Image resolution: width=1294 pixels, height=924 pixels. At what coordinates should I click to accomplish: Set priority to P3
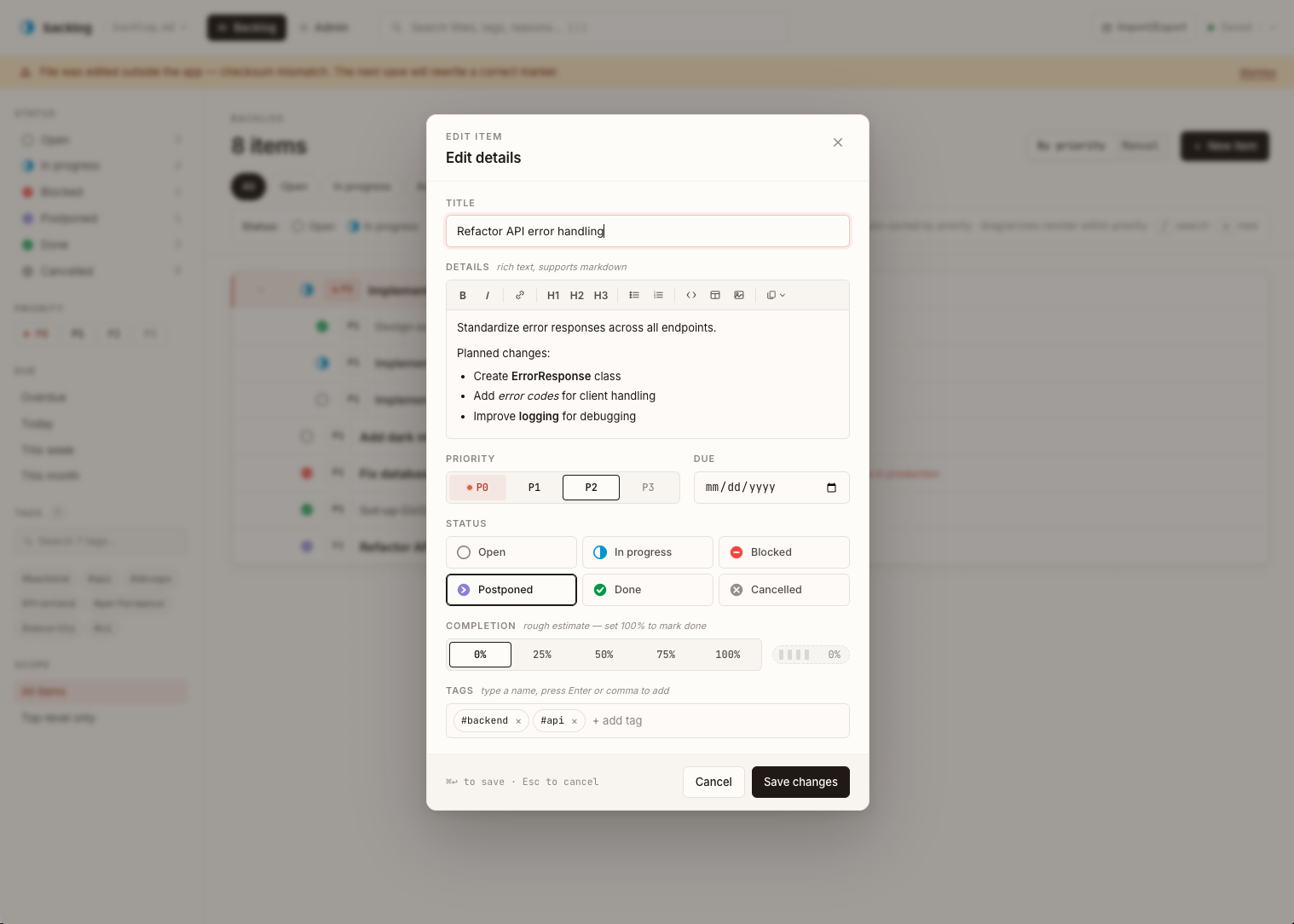(x=648, y=488)
